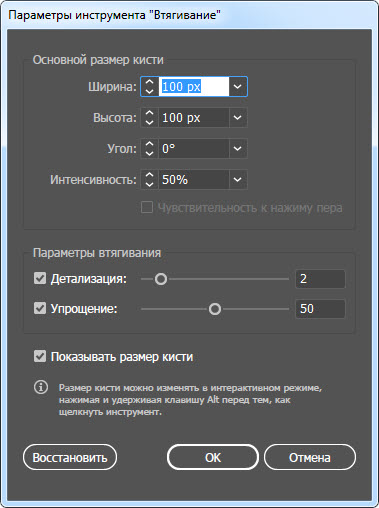
Task: Click the Ширина value field
Action: pyautogui.click(x=194, y=87)
